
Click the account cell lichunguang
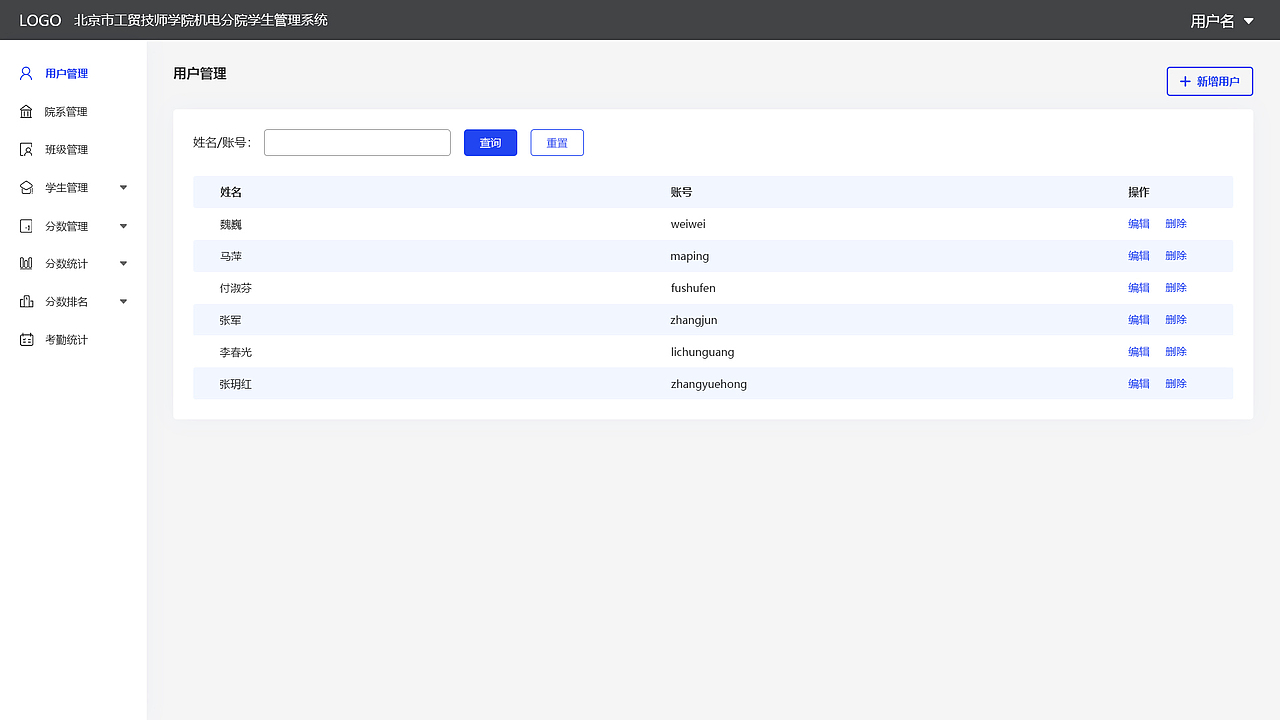pos(702,352)
